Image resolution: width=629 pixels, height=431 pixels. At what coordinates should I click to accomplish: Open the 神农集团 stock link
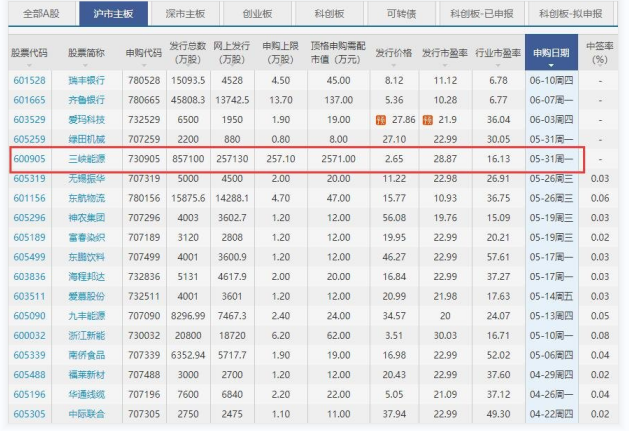(x=87, y=218)
